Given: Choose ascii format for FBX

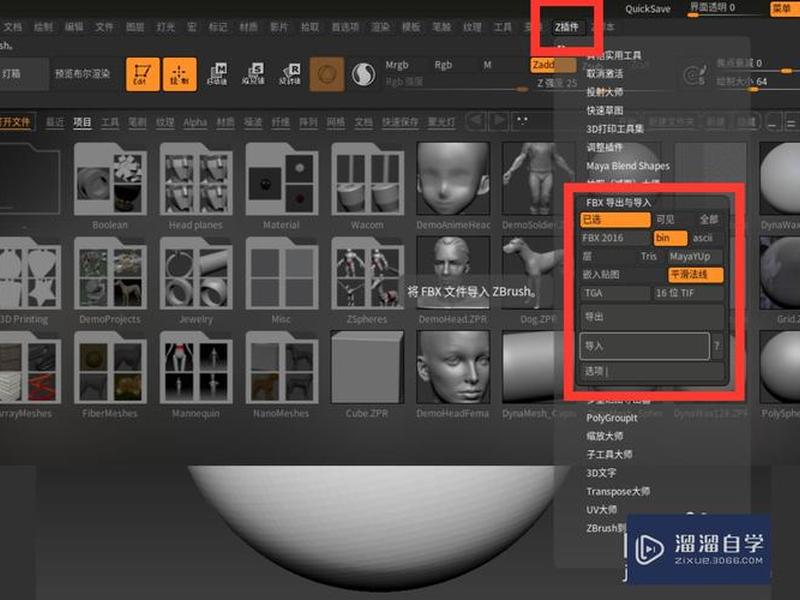Looking at the screenshot, I should (x=703, y=238).
